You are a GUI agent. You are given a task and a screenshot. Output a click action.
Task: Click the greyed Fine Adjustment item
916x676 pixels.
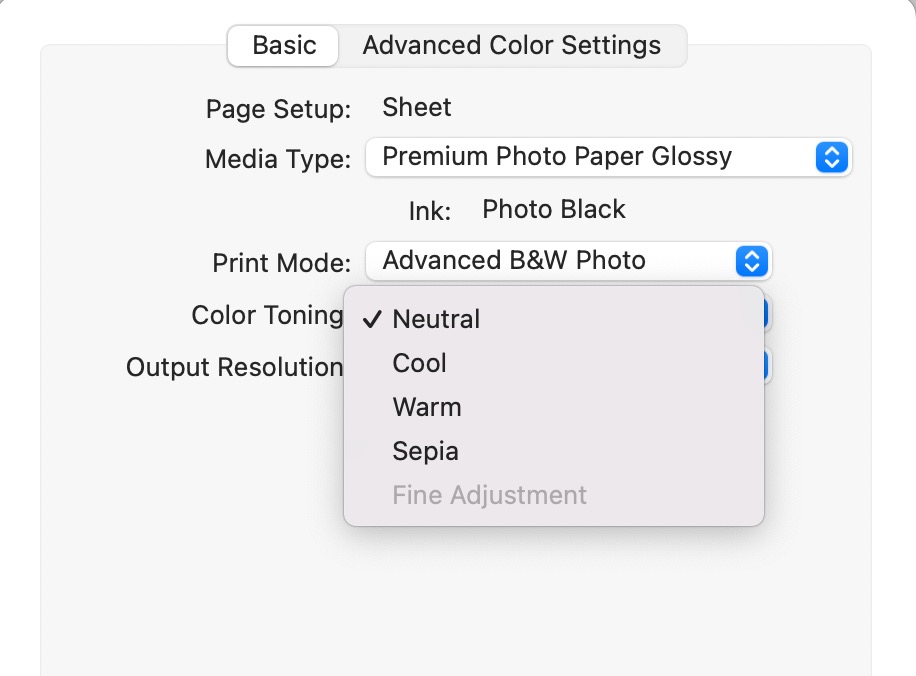[x=489, y=495]
